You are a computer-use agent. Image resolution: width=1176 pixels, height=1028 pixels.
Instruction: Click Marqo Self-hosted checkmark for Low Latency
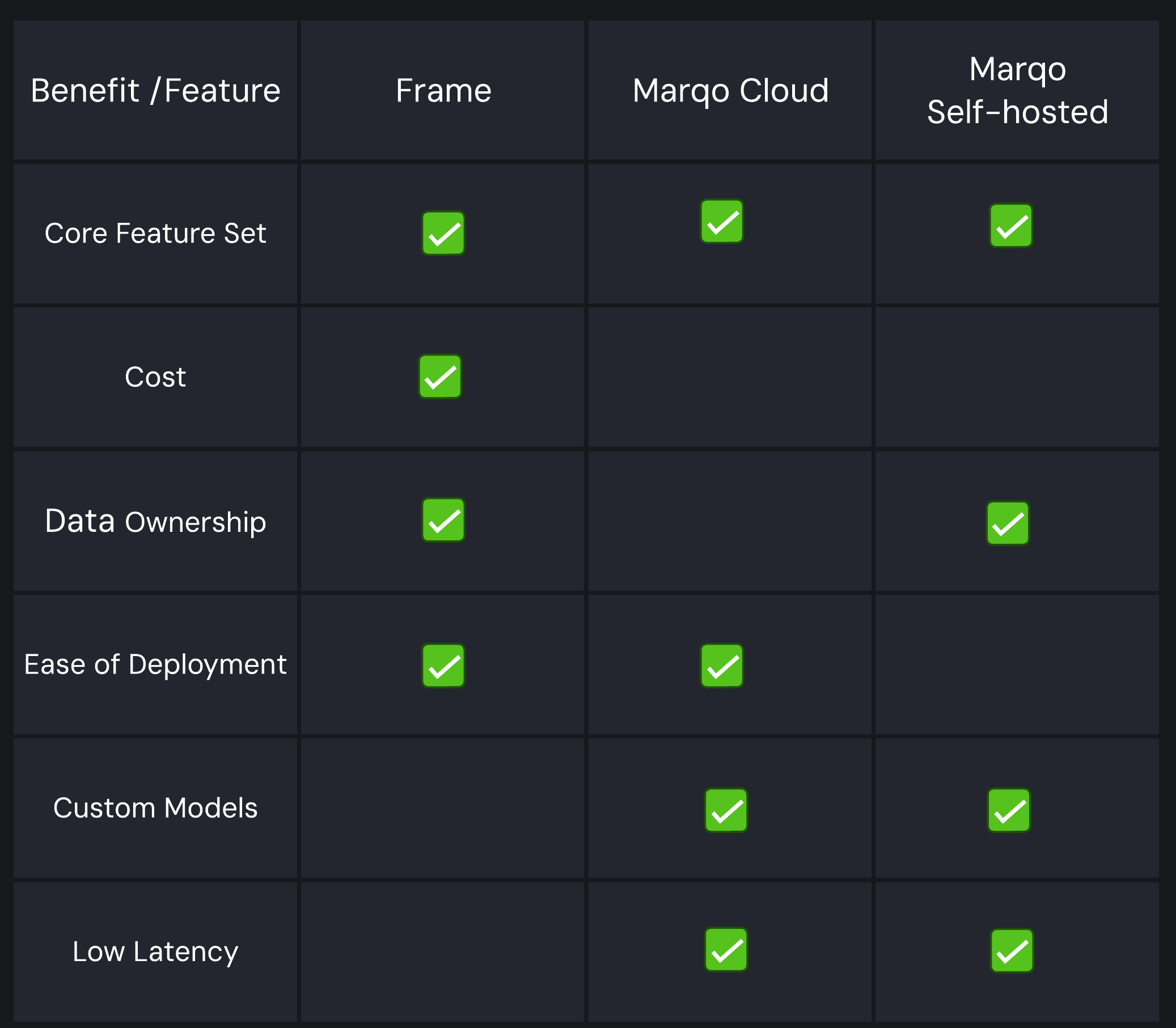click(x=1012, y=950)
